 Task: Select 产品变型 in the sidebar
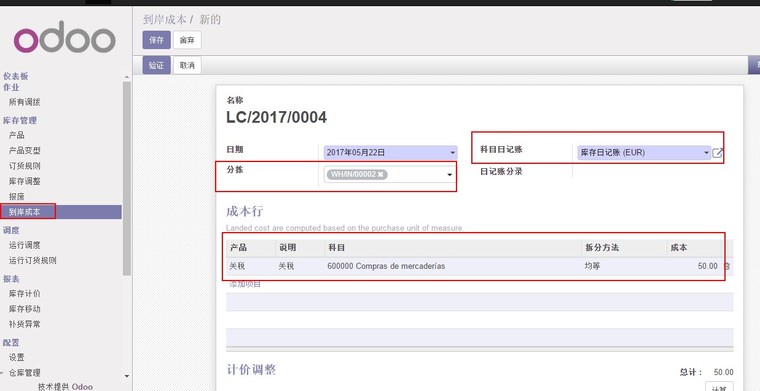pos(25,151)
